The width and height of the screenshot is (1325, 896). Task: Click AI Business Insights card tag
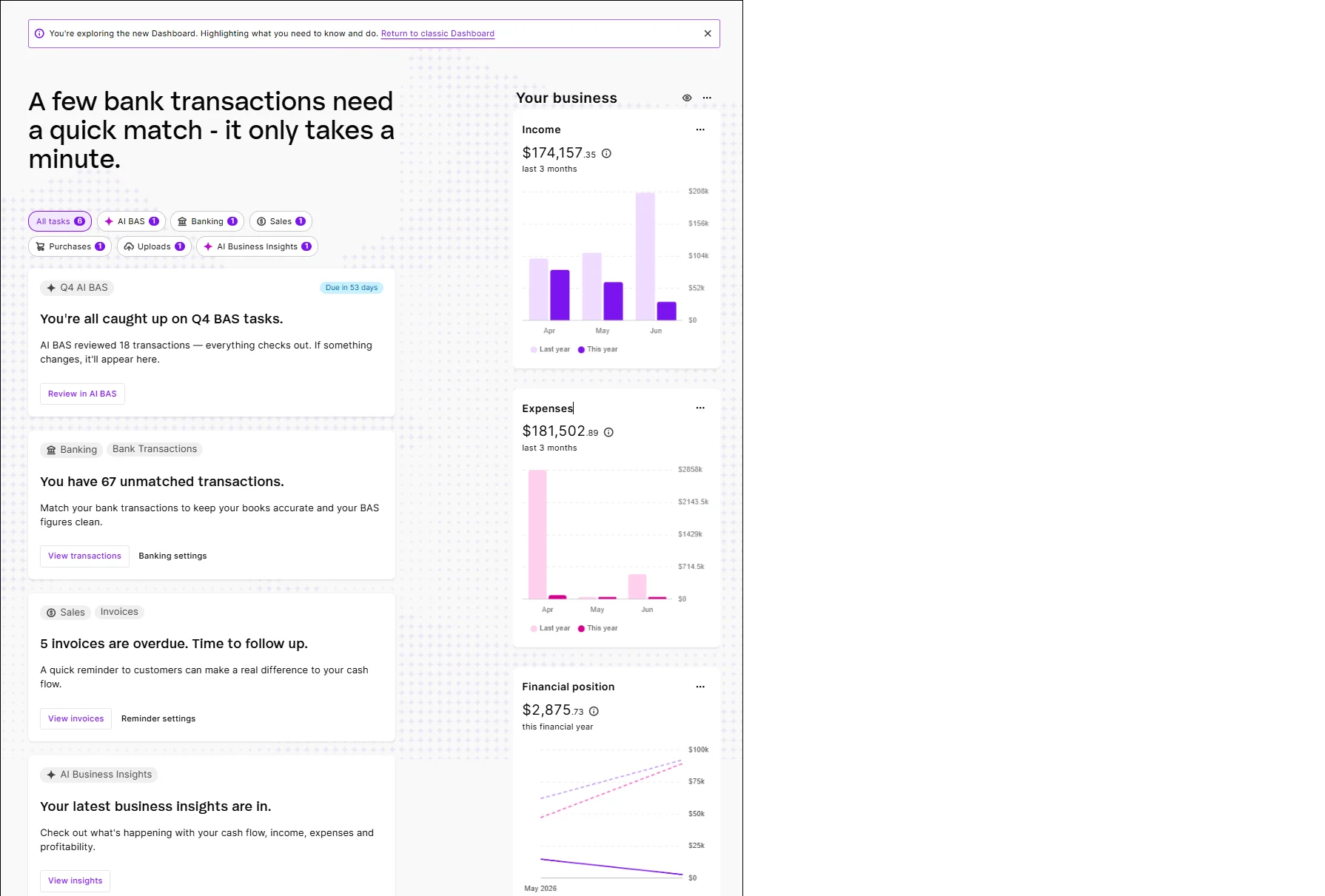[98, 775]
